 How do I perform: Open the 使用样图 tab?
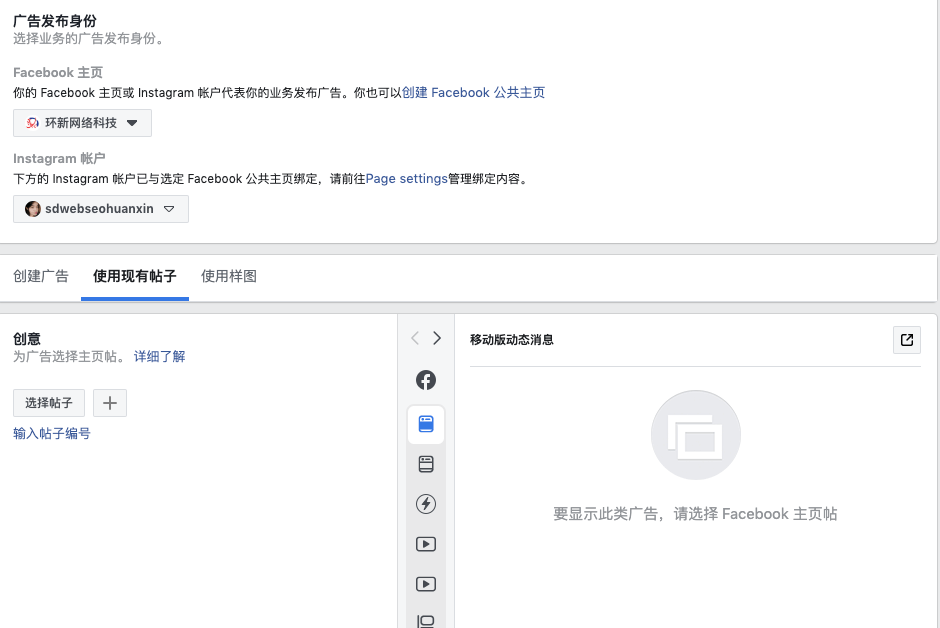(229, 276)
